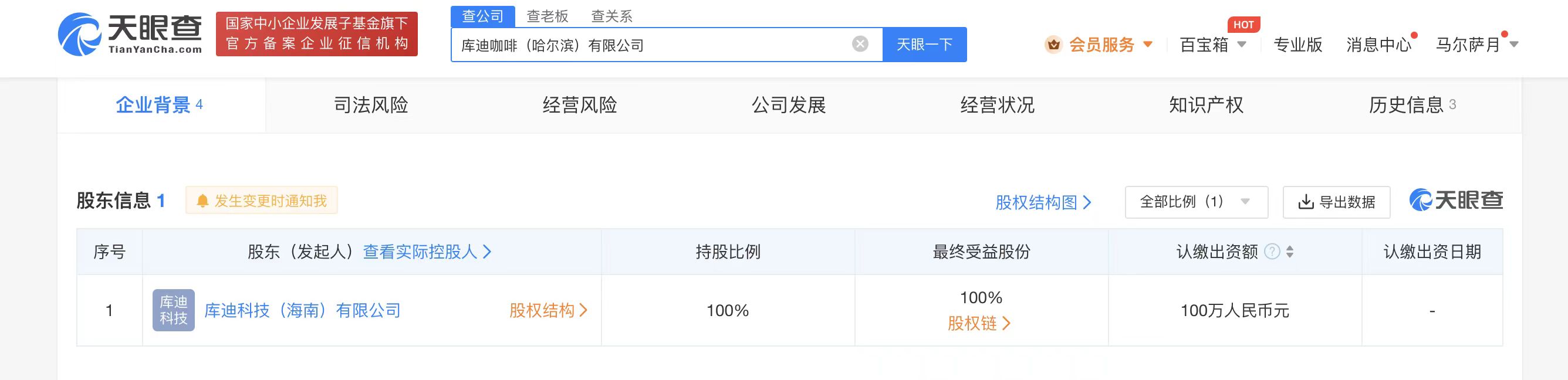Open the 会员服务 dropdown arrow

(1147, 45)
